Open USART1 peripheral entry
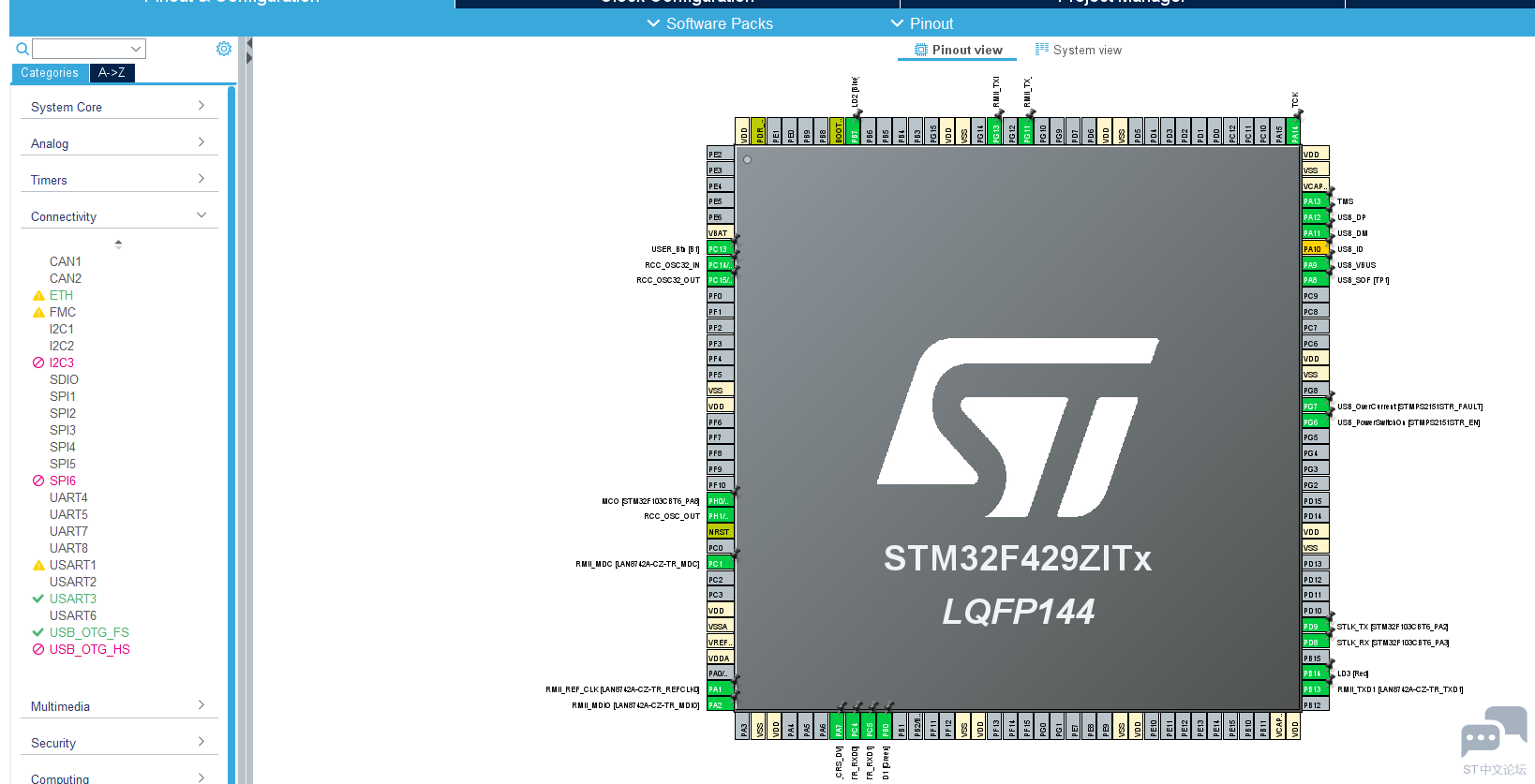1535x784 pixels. click(x=73, y=565)
